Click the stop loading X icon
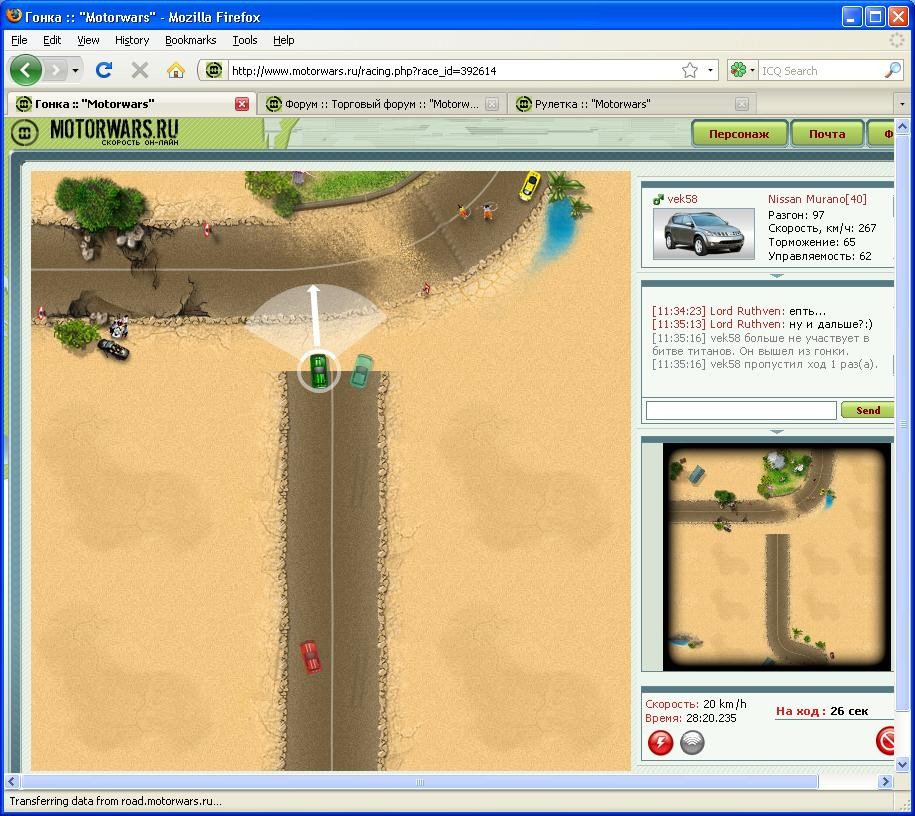This screenshot has width=915, height=816. [x=140, y=71]
